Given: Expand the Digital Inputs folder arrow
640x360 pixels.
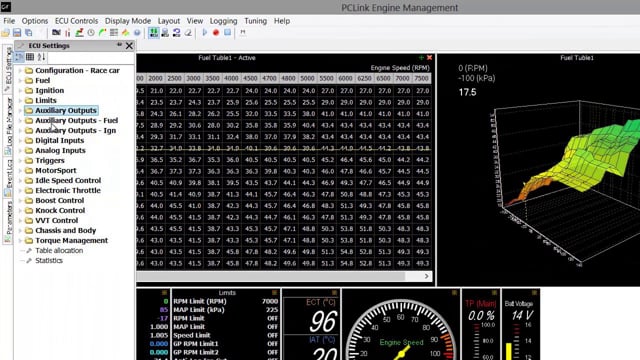Looking at the screenshot, I should click(x=20, y=140).
